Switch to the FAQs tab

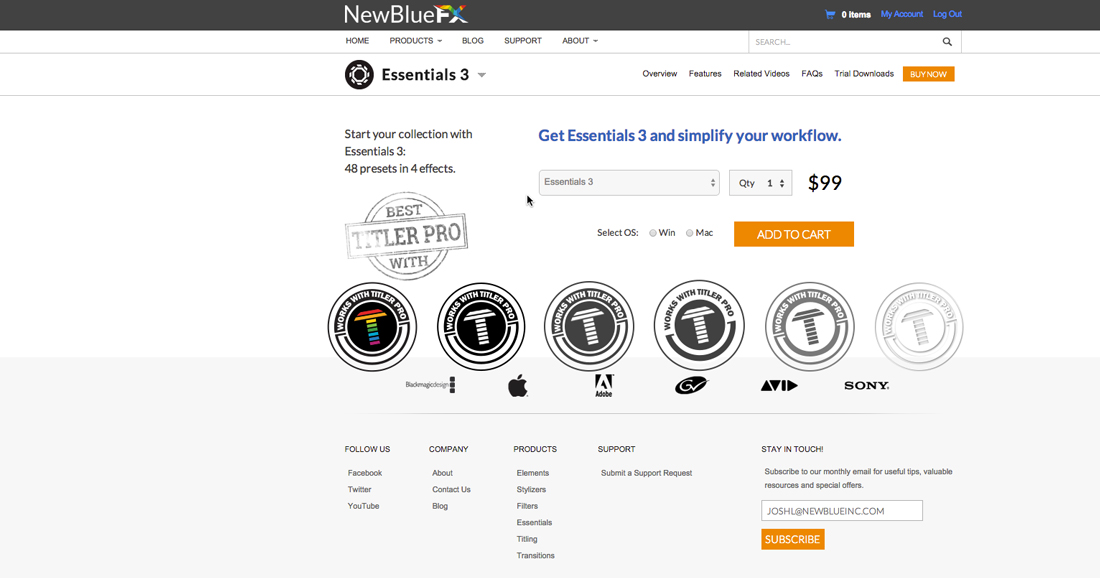812,74
